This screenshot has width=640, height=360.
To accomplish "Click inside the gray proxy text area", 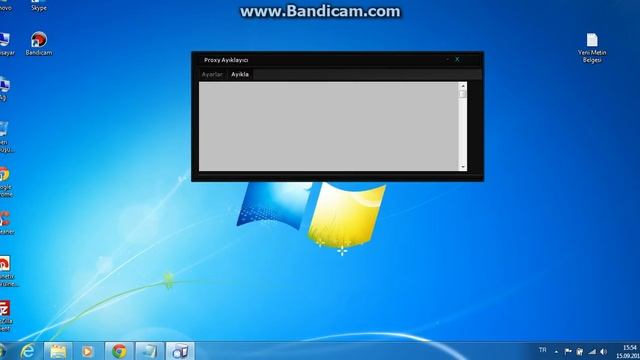I will (x=329, y=126).
